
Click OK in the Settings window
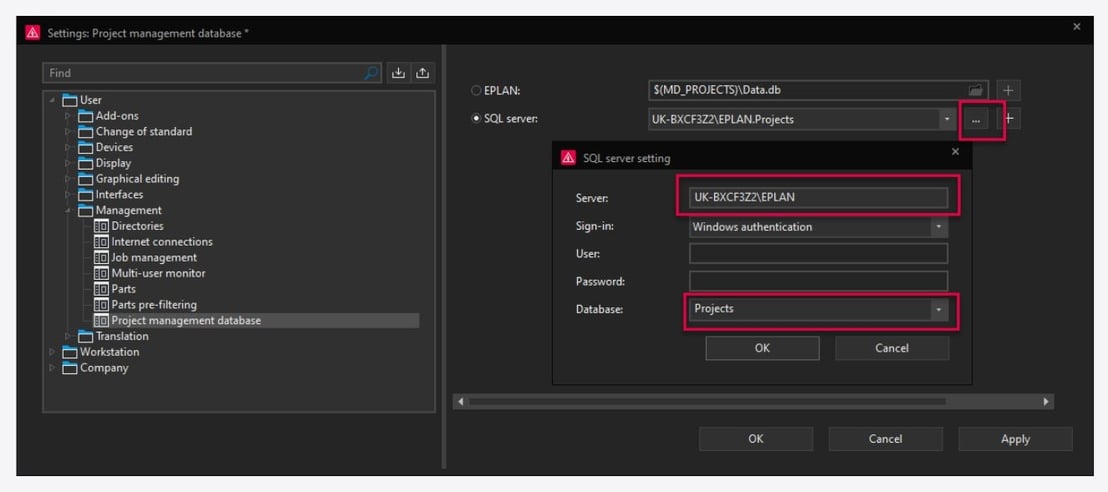click(756, 439)
